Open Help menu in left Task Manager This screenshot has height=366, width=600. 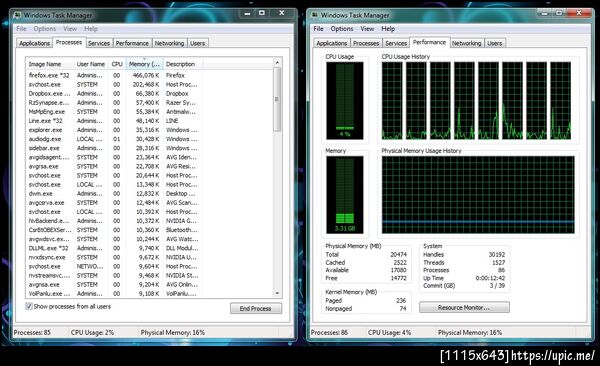(91, 29)
